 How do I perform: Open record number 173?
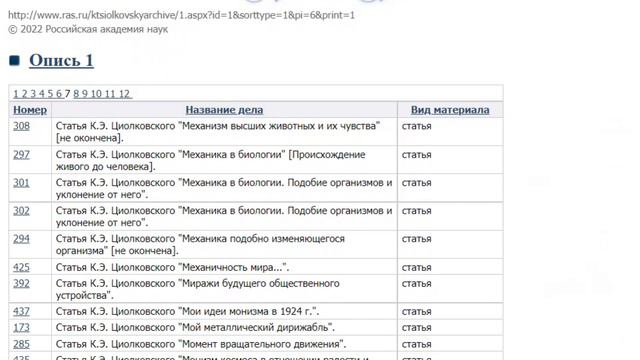(21, 327)
